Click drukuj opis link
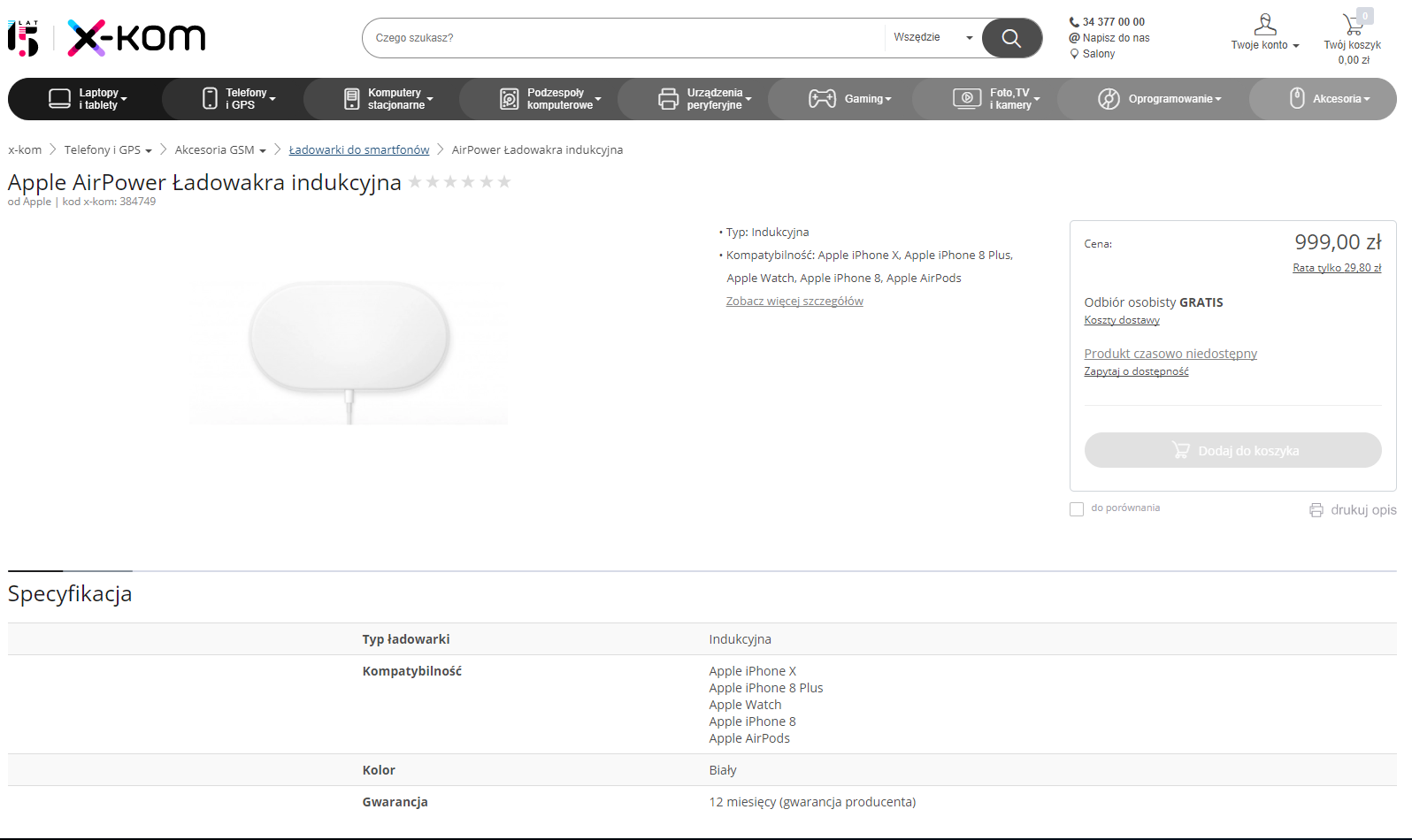 click(1363, 510)
